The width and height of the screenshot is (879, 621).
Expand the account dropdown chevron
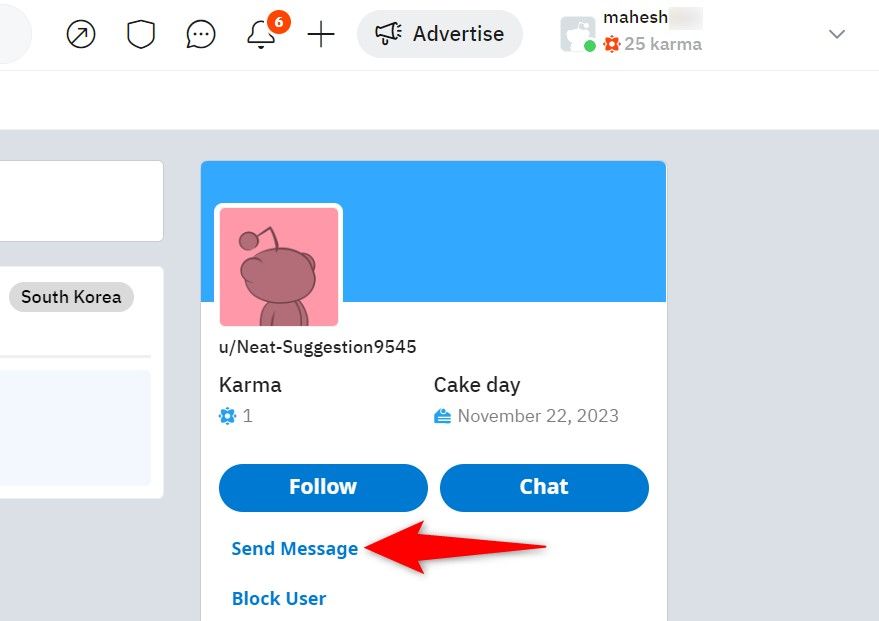coord(837,35)
